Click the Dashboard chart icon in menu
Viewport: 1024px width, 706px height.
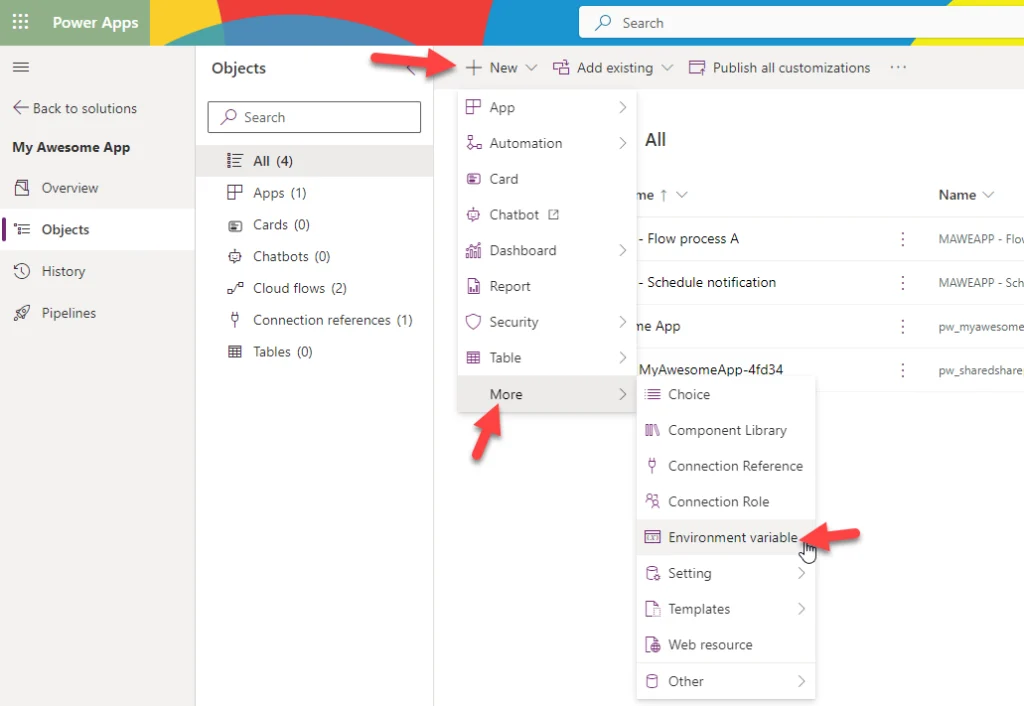point(473,250)
